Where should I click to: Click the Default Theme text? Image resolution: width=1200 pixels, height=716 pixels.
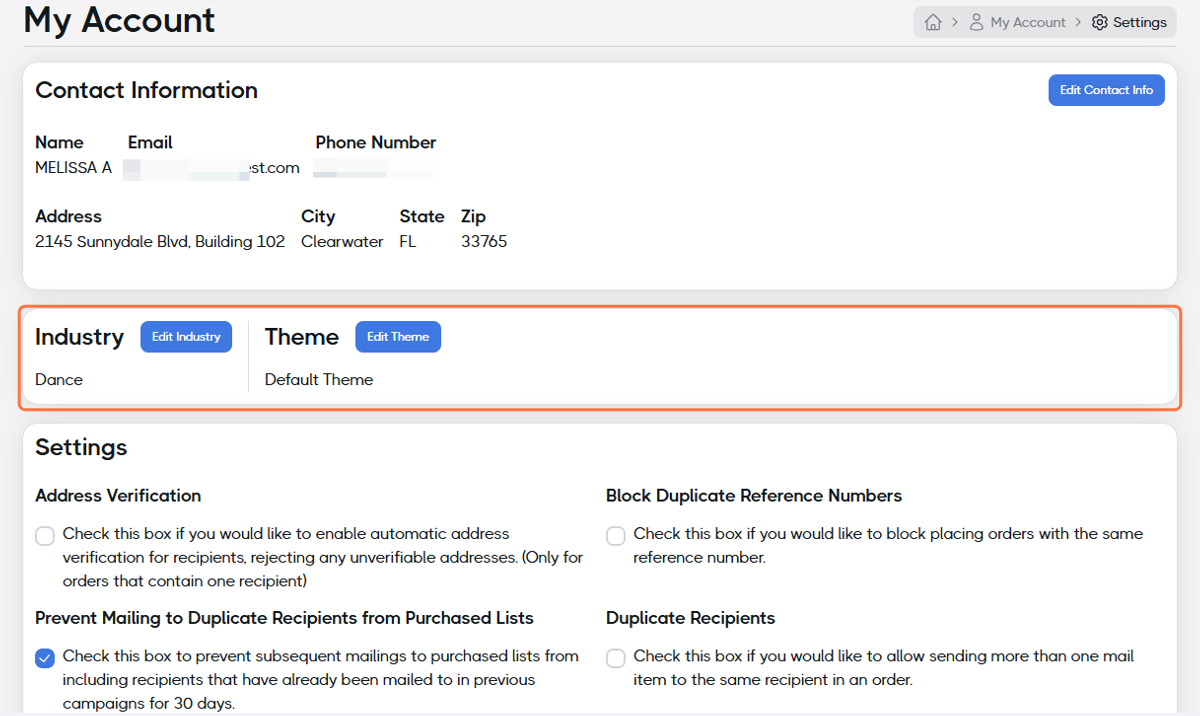tap(319, 380)
